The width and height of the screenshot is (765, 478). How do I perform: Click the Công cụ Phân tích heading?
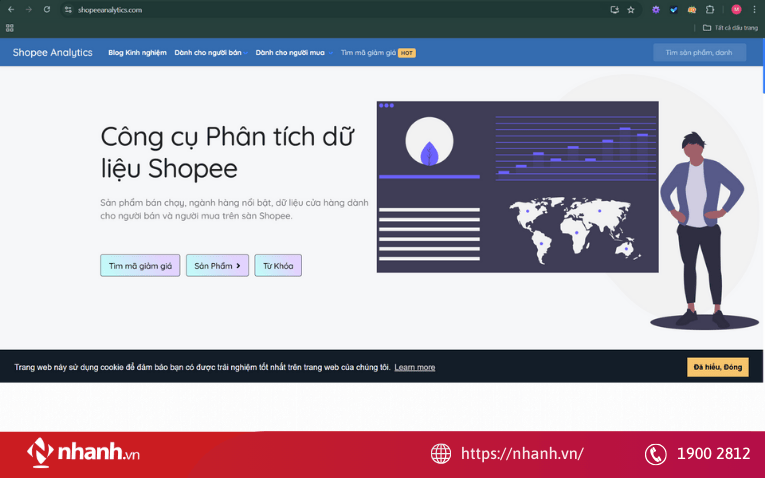point(227,152)
